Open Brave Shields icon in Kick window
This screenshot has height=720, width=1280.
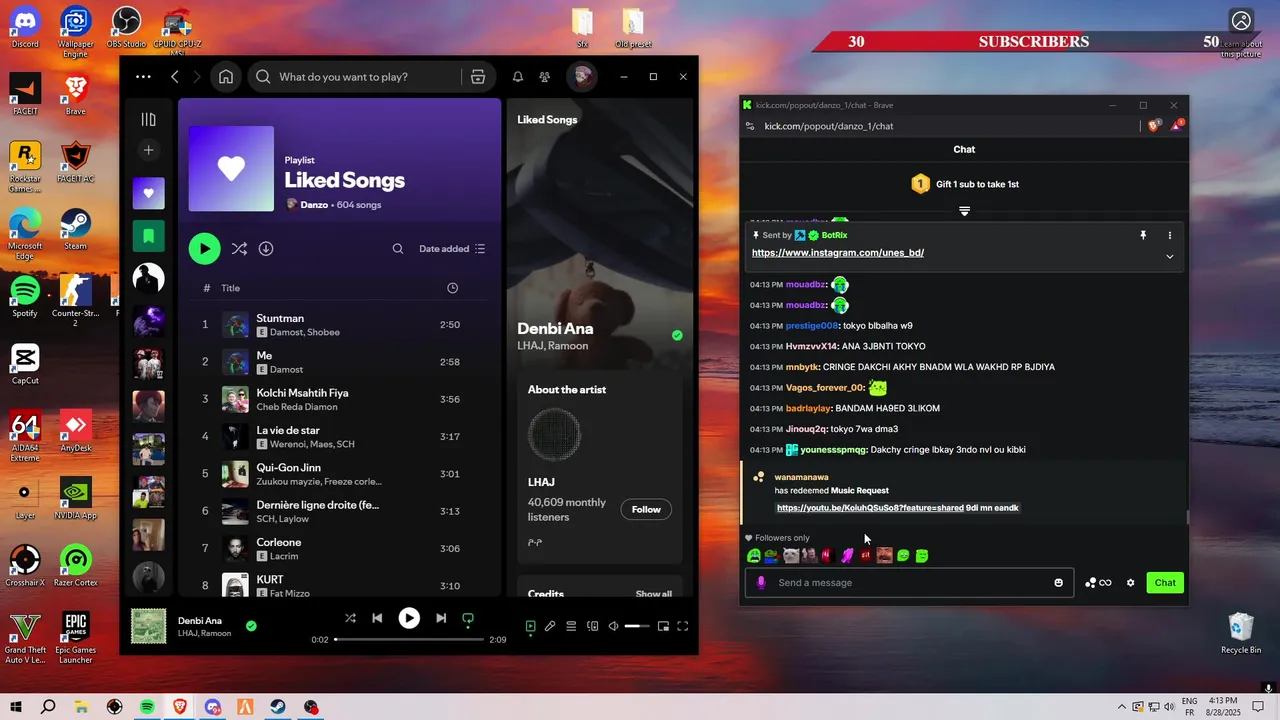[x=1154, y=126]
